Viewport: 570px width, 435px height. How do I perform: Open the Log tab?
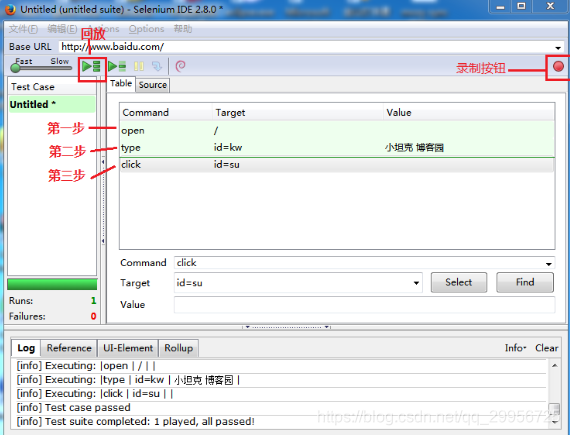click(x=26, y=348)
